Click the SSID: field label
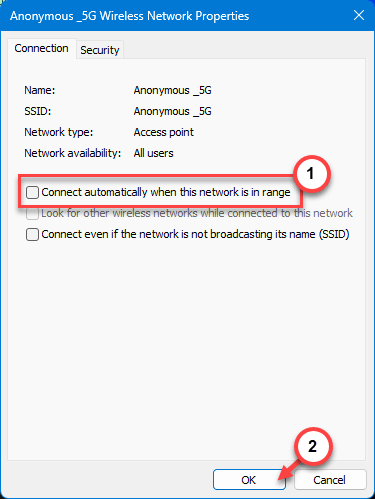The height and width of the screenshot is (499, 375). 38,111
